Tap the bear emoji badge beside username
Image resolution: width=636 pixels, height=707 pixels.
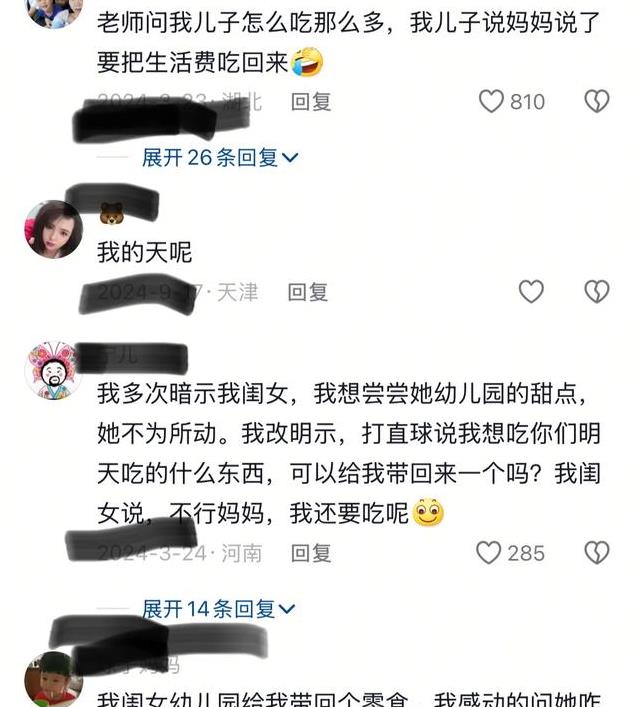111,213
